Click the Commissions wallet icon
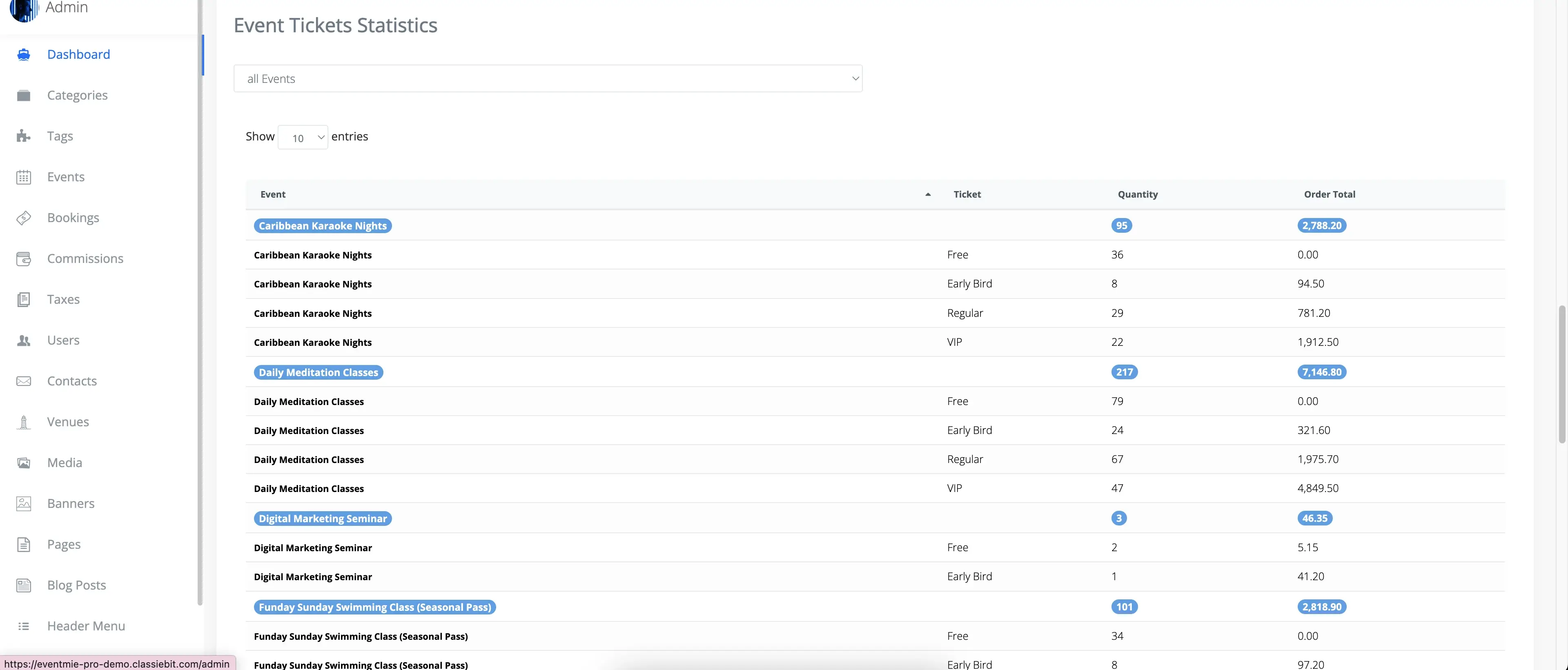This screenshot has height=670, width=1568. (x=24, y=258)
